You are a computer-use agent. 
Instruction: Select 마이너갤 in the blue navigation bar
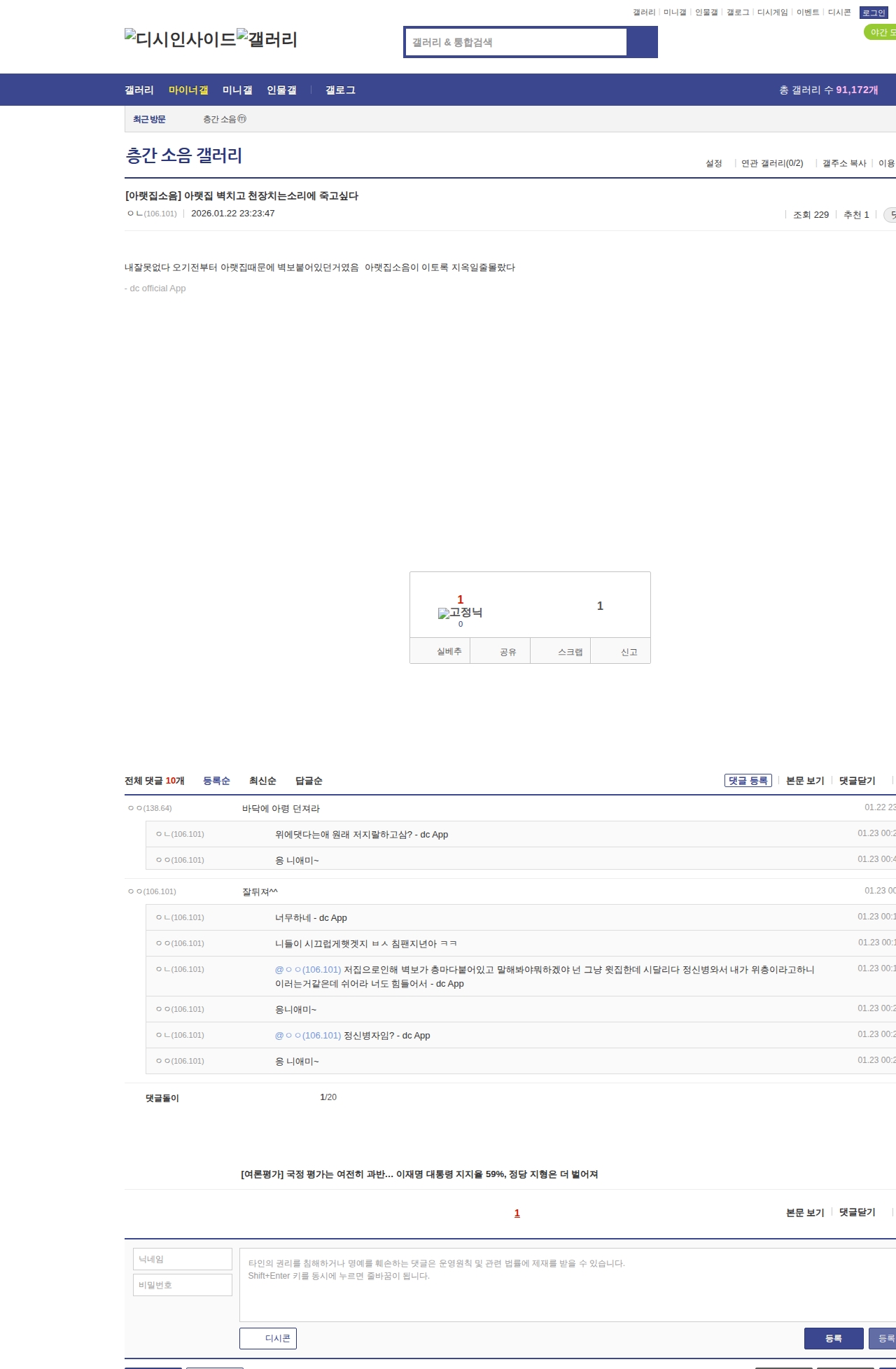[x=188, y=90]
